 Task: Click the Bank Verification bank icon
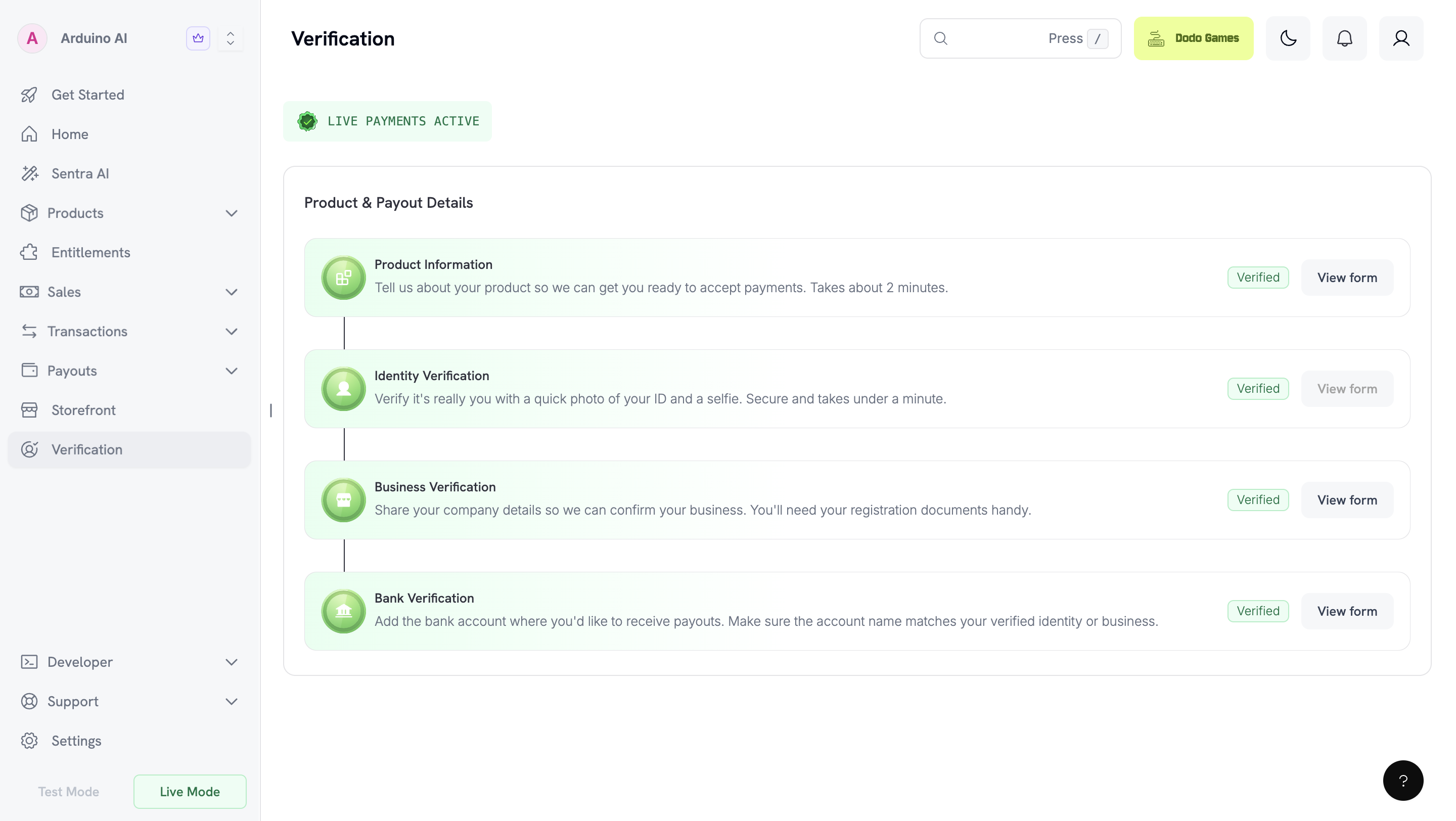(x=343, y=611)
